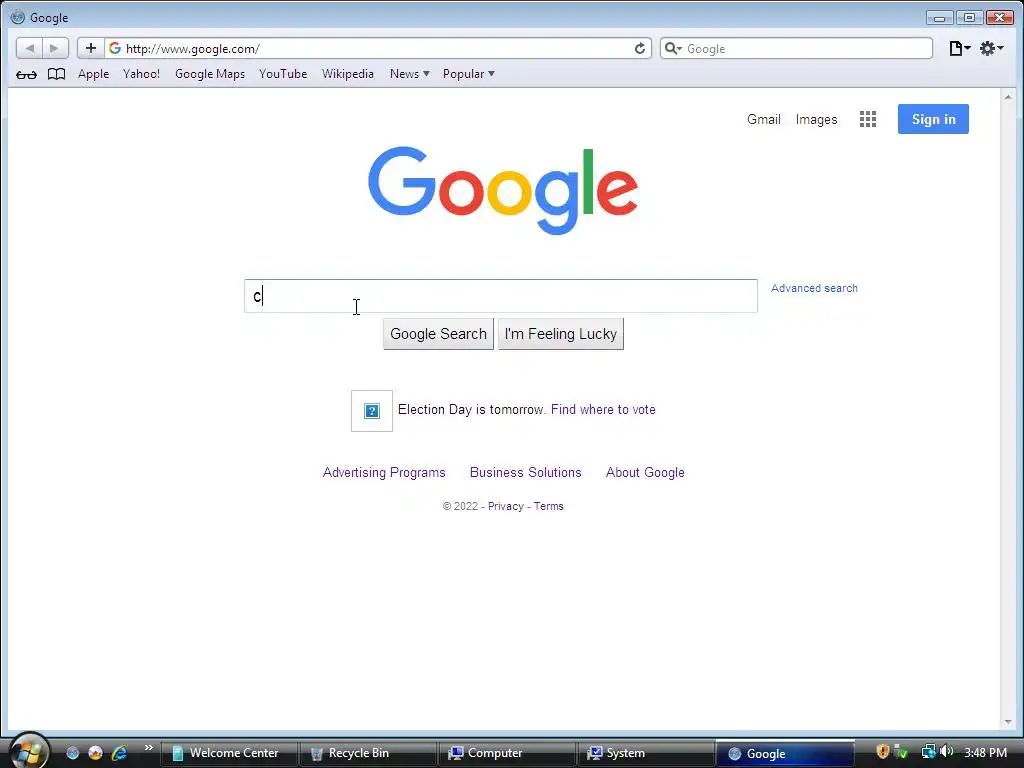Open the Yahoo! bookmark

pyautogui.click(x=141, y=74)
